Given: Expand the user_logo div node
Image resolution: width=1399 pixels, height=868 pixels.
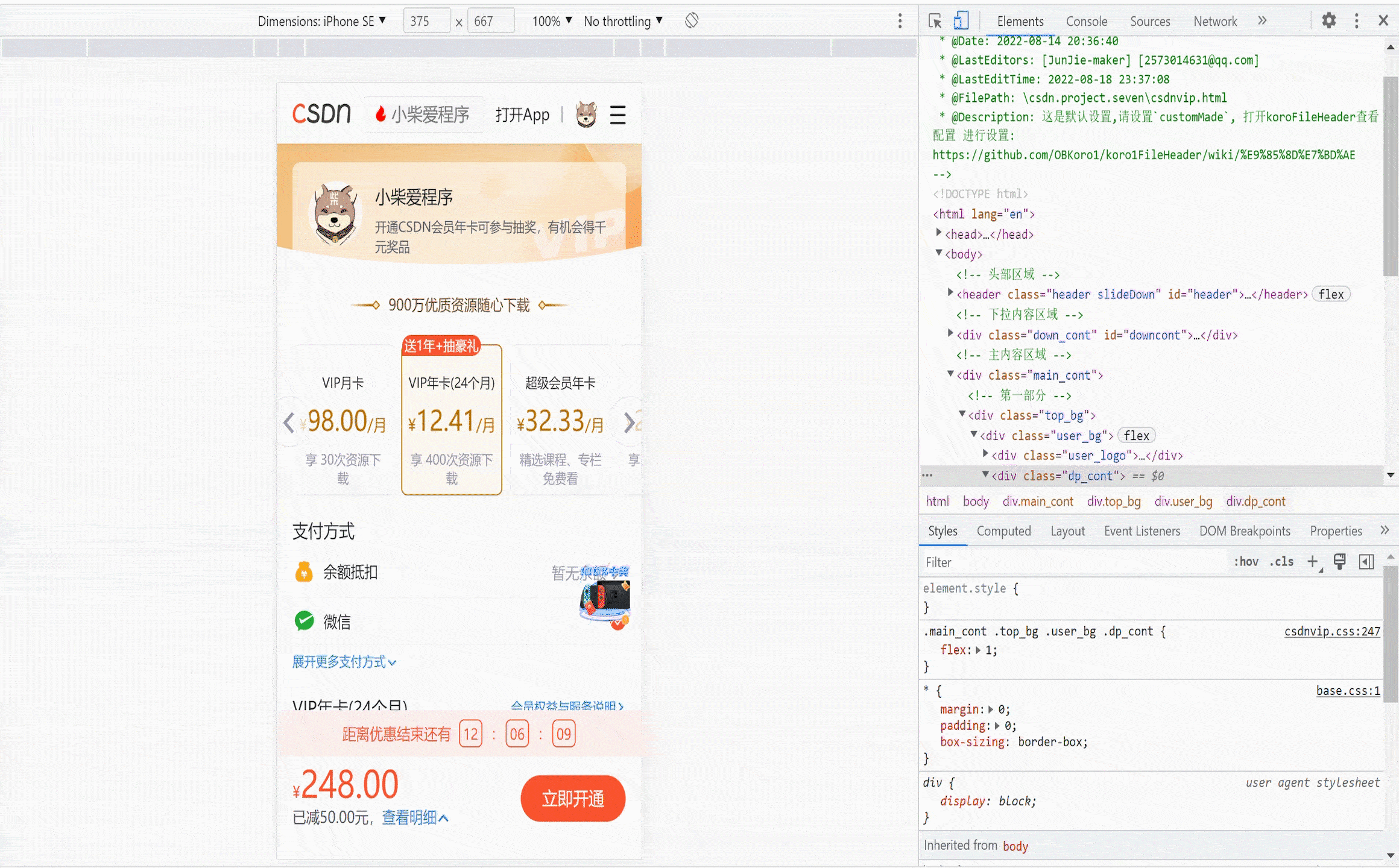Looking at the screenshot, I should pyautogui.click(x=985, y=454).
